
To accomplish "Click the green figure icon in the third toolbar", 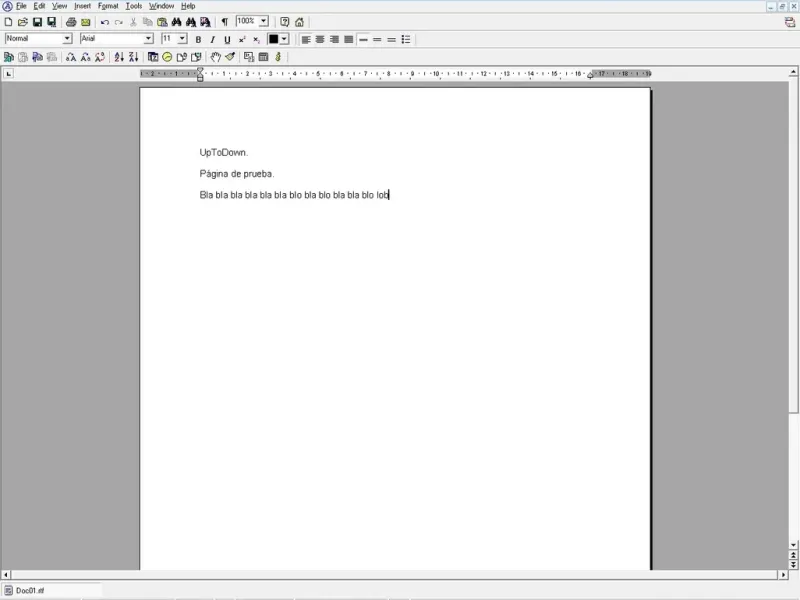I will pyautogui.click(x=278, y=57).
